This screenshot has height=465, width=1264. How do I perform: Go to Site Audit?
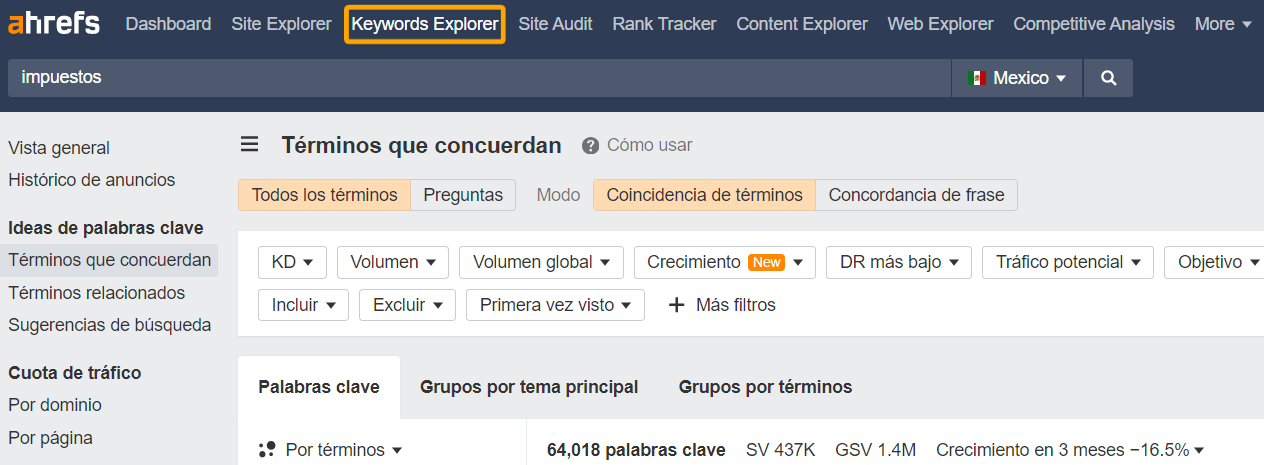[555, 24]
